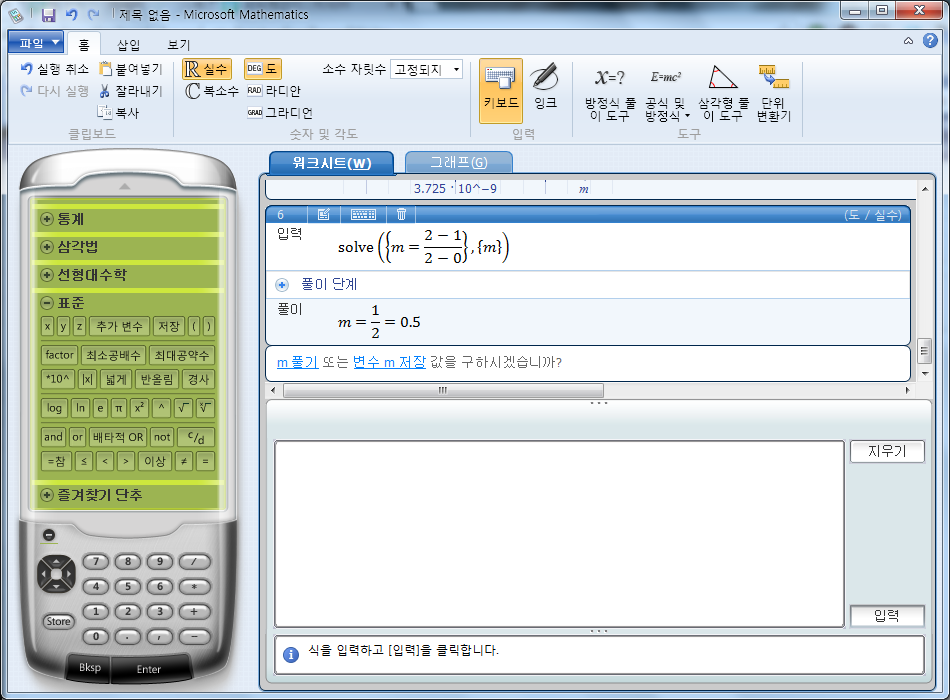Select 실수 real number mode

coord(207,69)
